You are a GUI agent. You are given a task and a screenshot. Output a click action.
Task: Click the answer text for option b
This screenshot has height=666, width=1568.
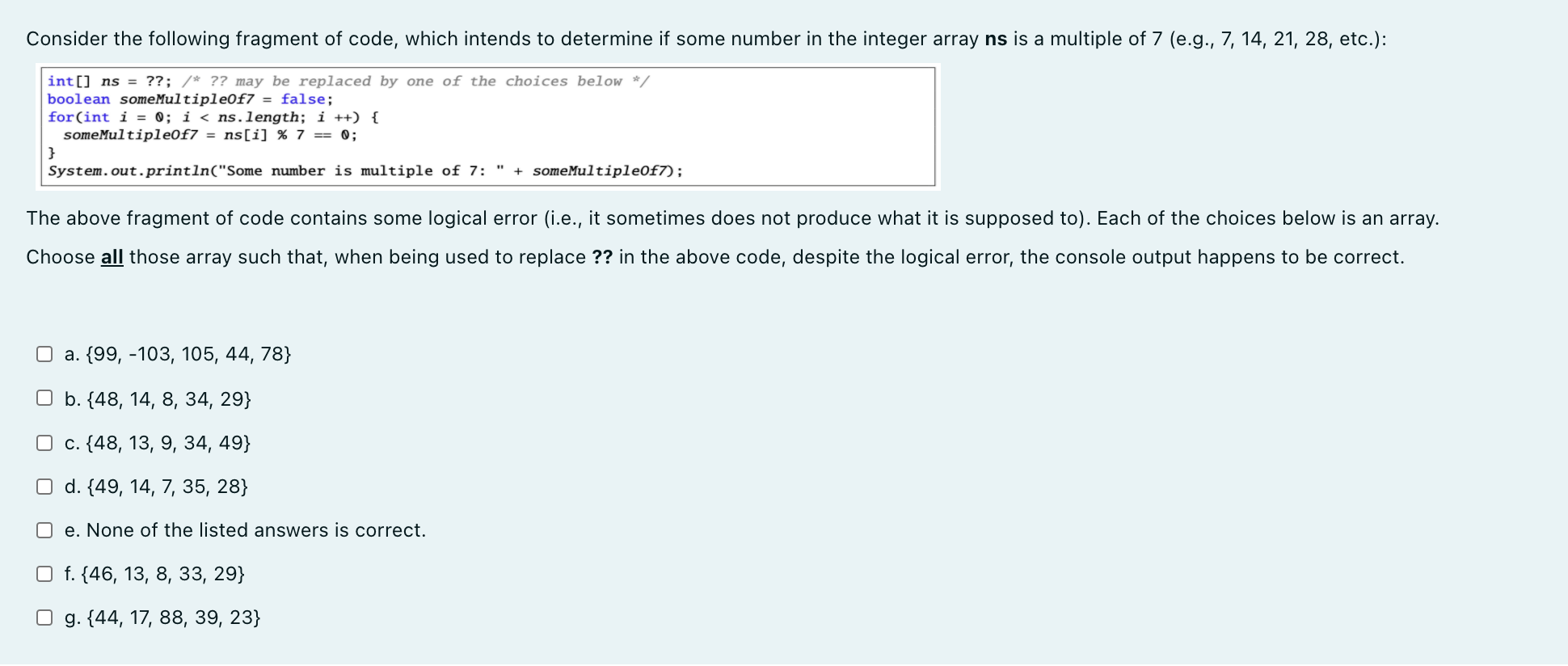[159, 398]
